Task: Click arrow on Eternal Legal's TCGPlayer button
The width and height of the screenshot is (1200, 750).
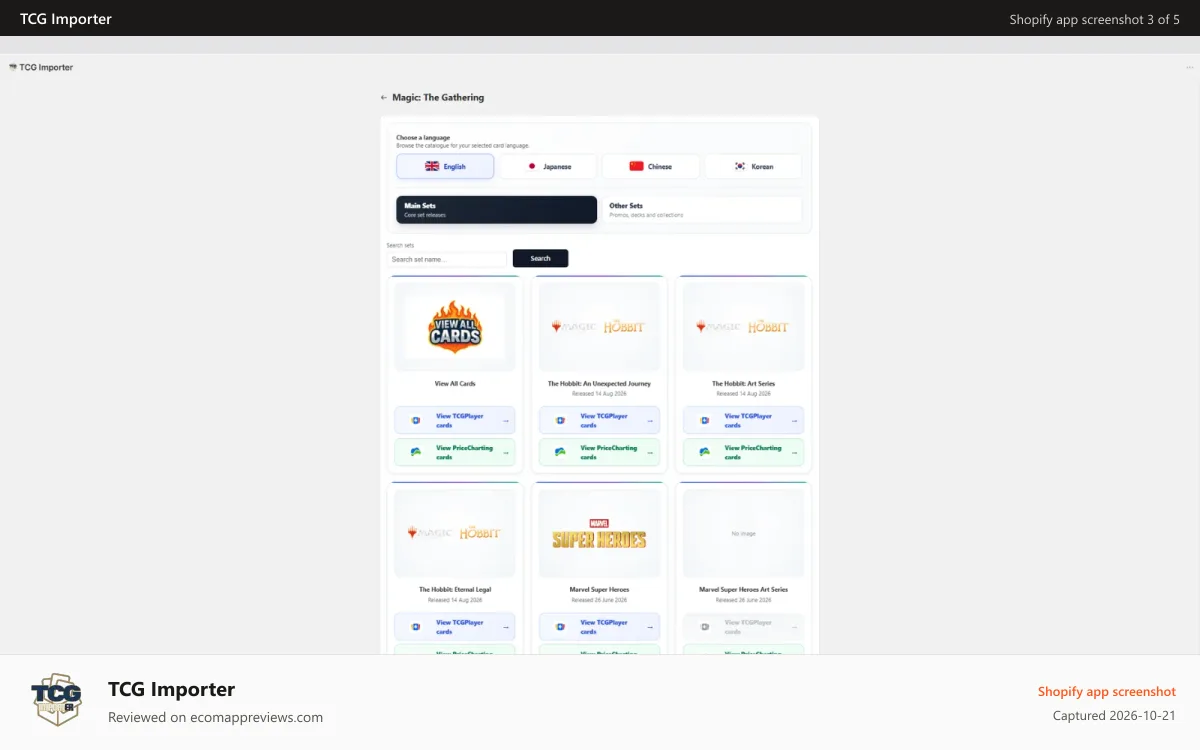Action: [x=506, y=627]
